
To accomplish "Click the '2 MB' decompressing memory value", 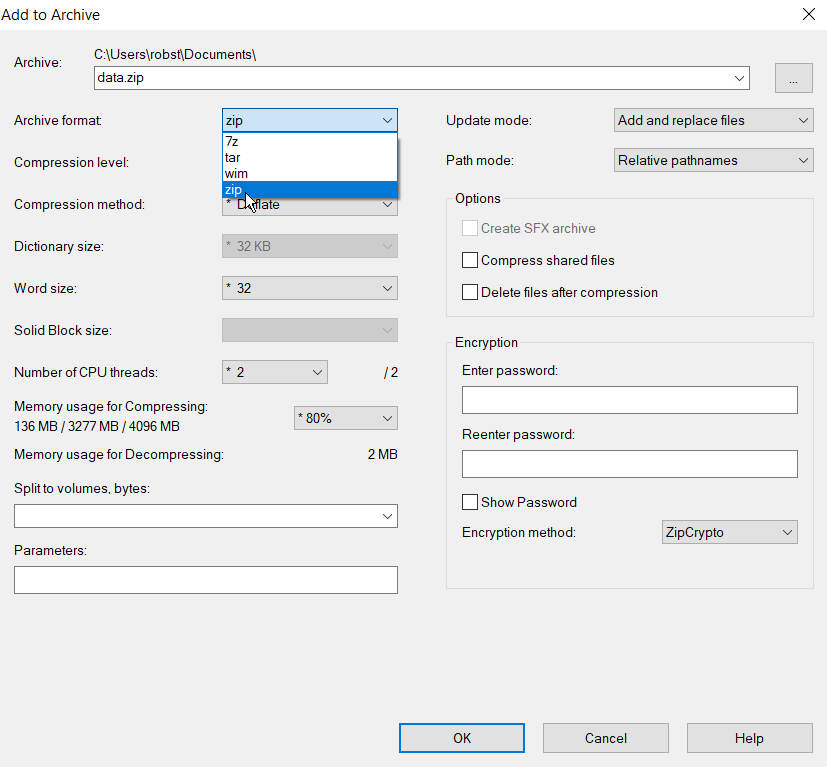I will (x=382, y=454).
